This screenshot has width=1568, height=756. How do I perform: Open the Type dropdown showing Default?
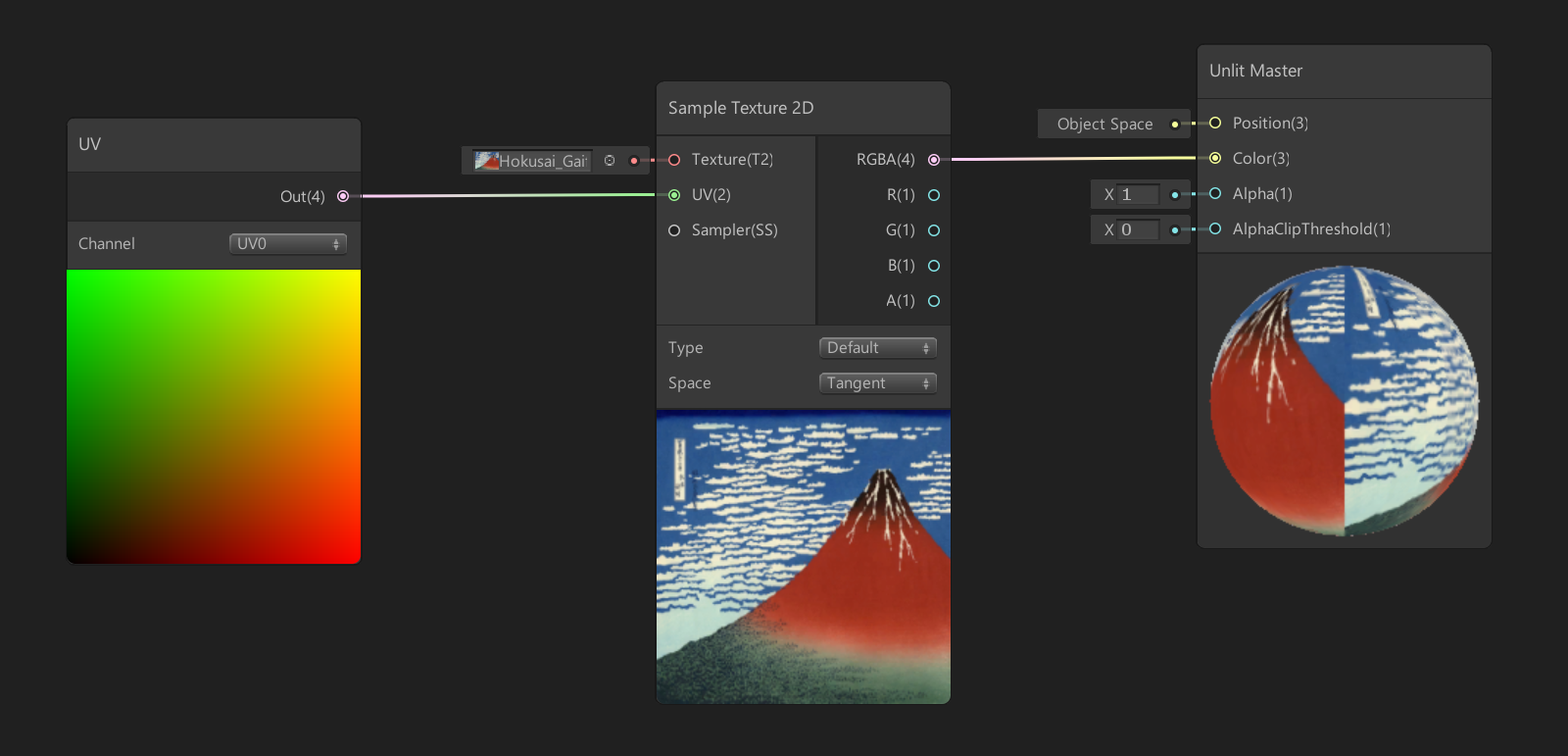point(877,348)
